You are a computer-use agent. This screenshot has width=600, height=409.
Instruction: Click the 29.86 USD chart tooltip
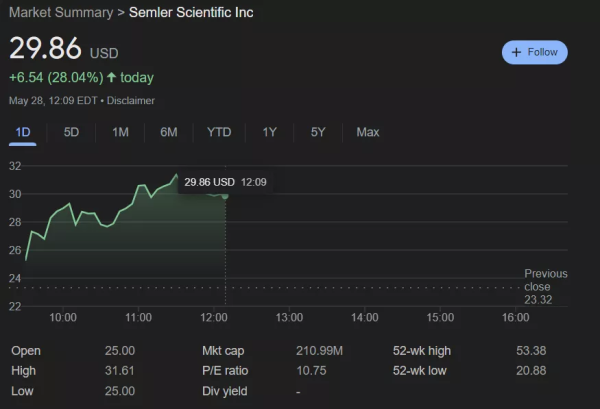click(225, 182)
